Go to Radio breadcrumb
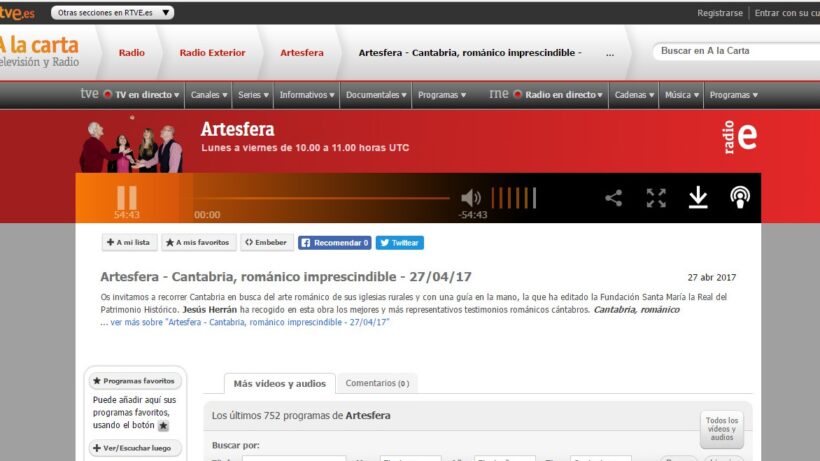The image size is (820, 461). (x=132, y=53)
